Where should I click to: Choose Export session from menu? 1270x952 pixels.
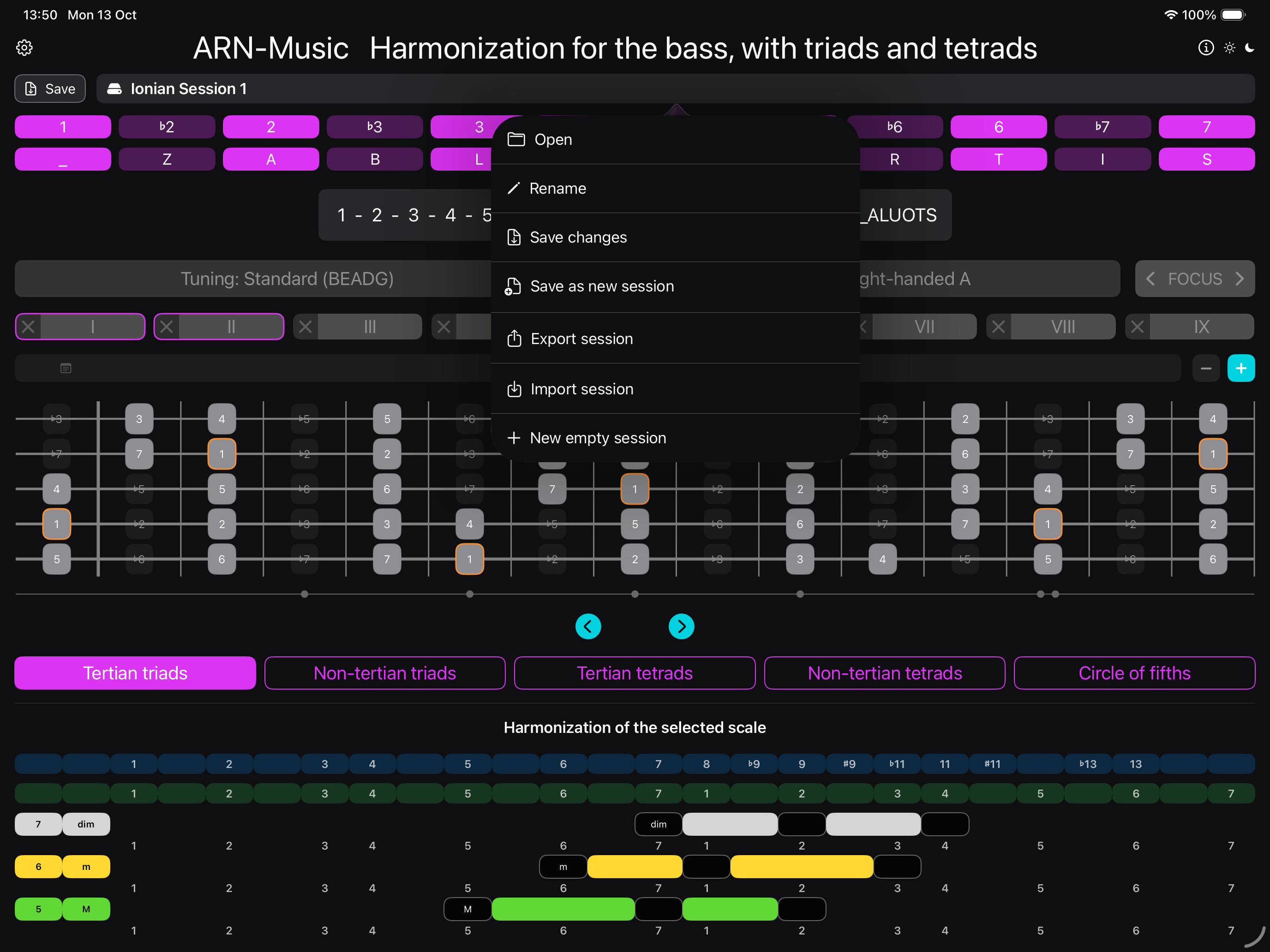coord(581,339)
